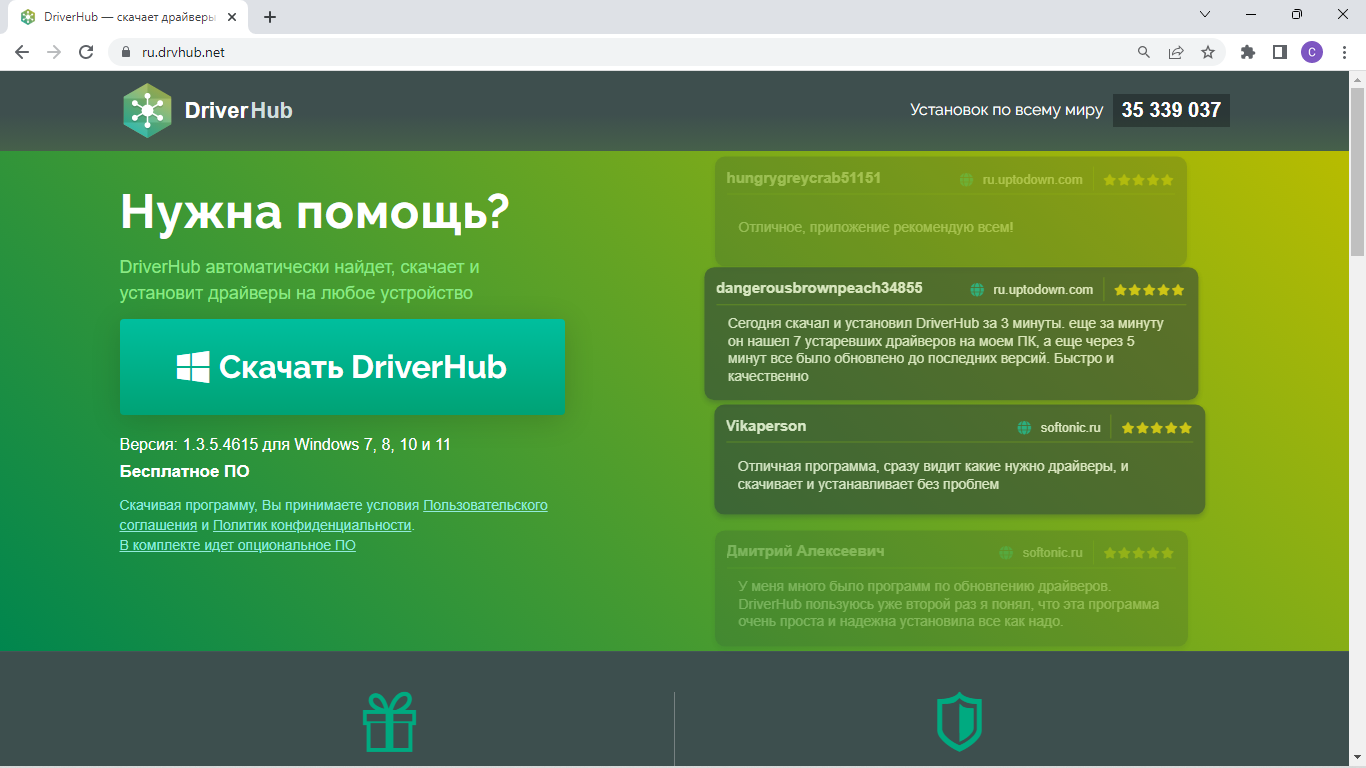Viewport: 1366px width, 768px height.
Task: Close the DriverHub tab
Action: click(233, 17)
